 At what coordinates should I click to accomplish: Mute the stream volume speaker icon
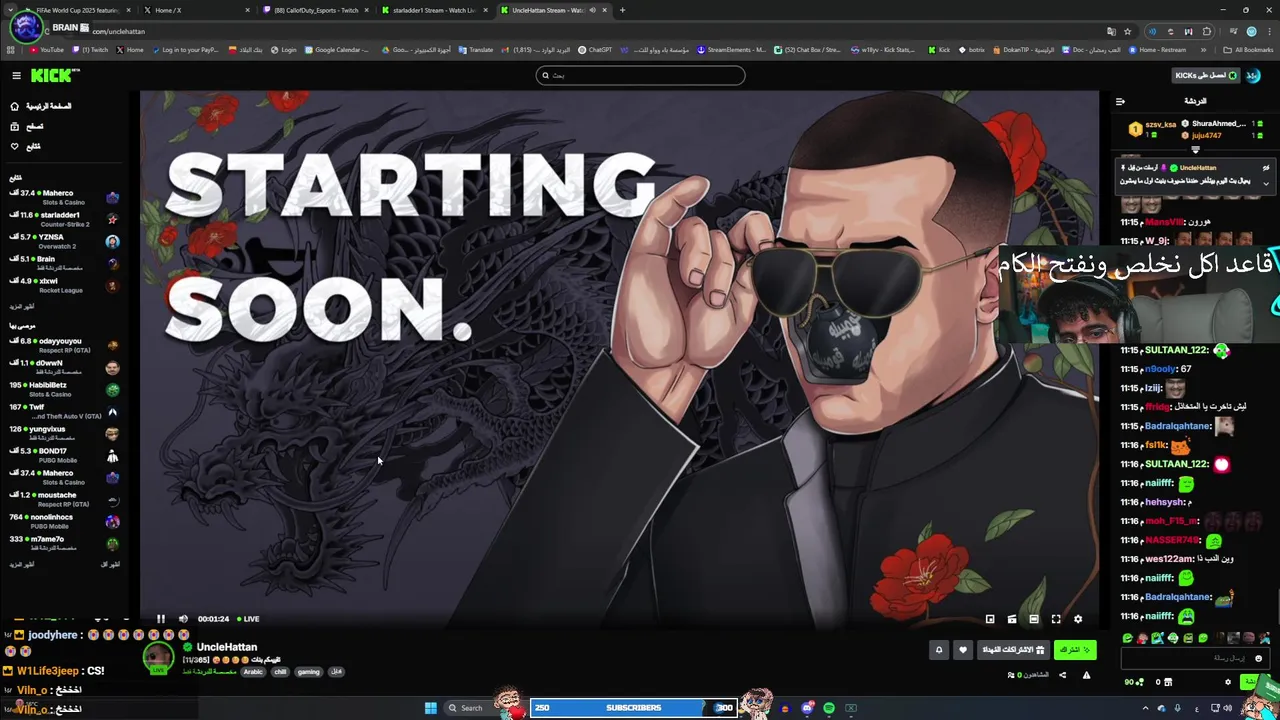coord(183,619)
